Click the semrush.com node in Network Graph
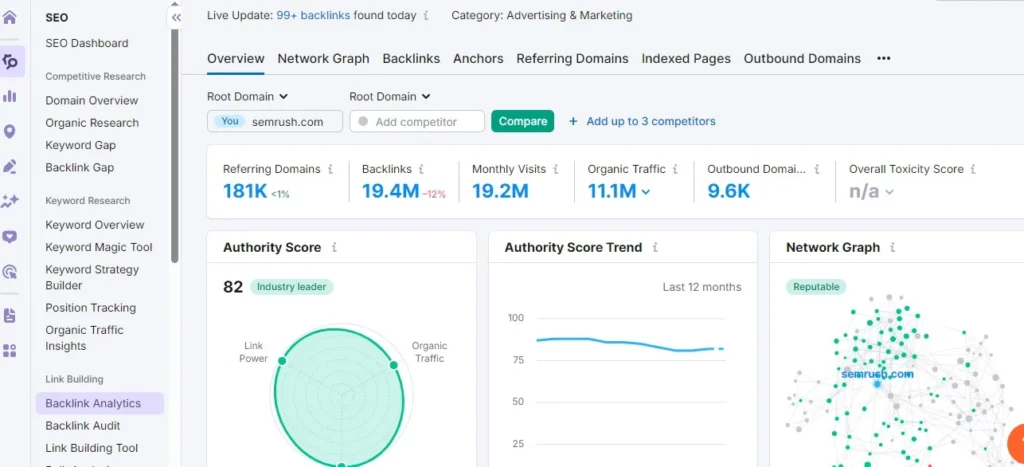 coord(877,383)
